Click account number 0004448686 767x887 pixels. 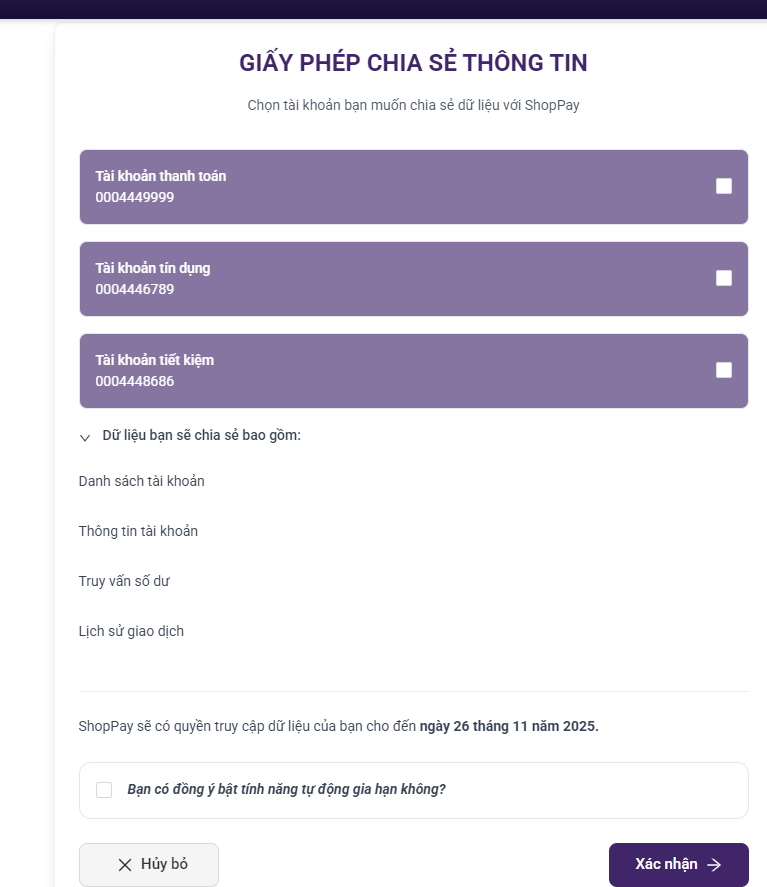click(135, 382)
